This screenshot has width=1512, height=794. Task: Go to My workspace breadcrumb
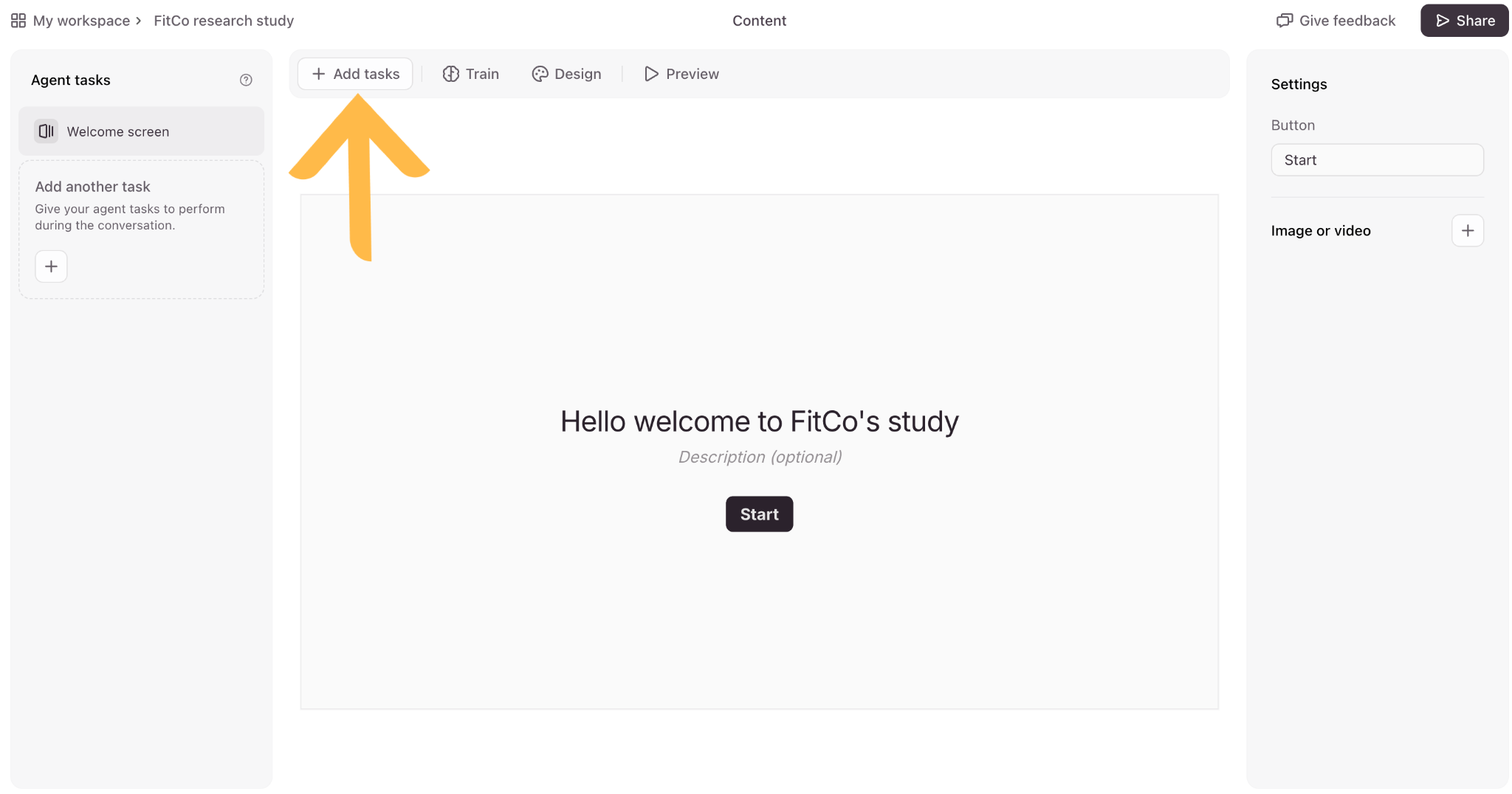click(81, 21)
